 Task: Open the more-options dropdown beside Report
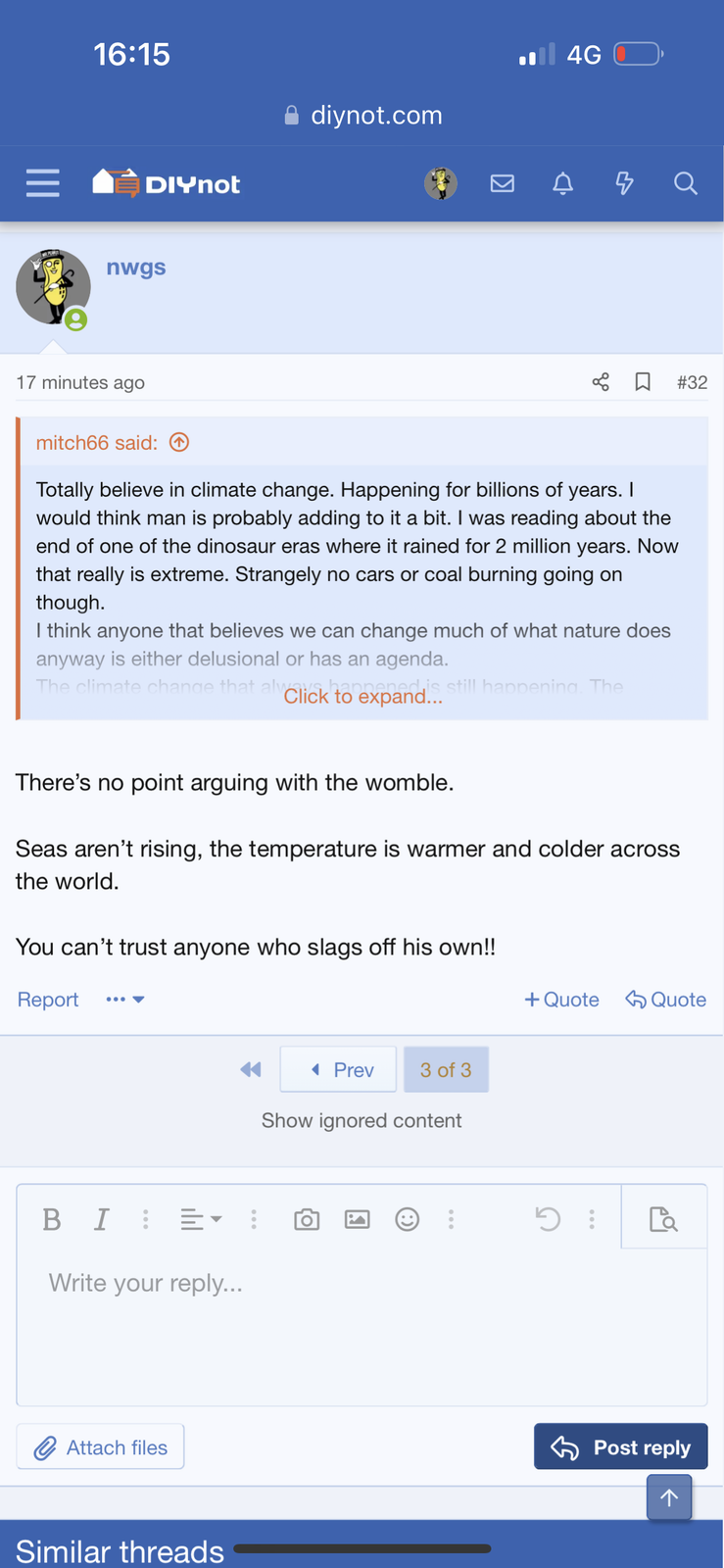point(123,999)
